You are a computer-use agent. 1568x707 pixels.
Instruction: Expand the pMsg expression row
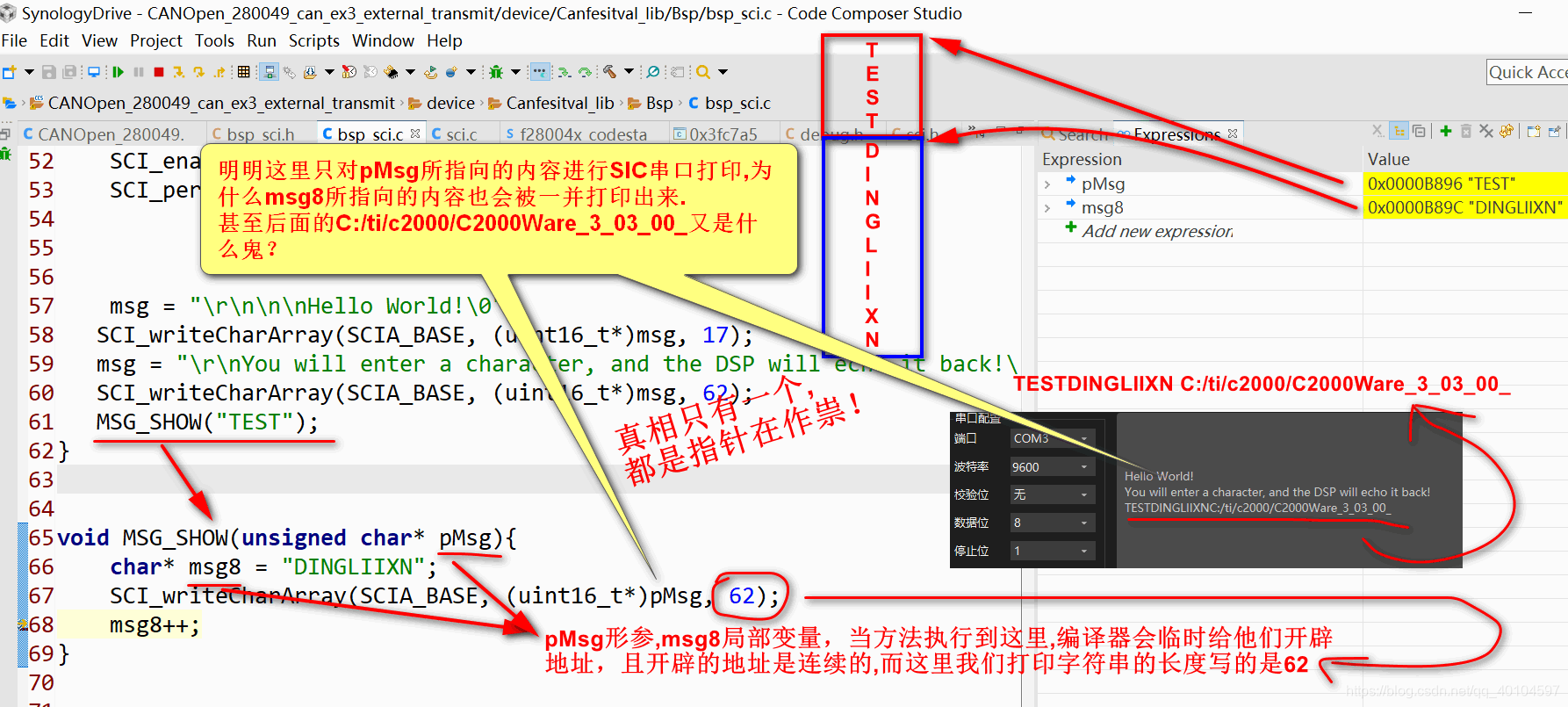(1047, 184)
